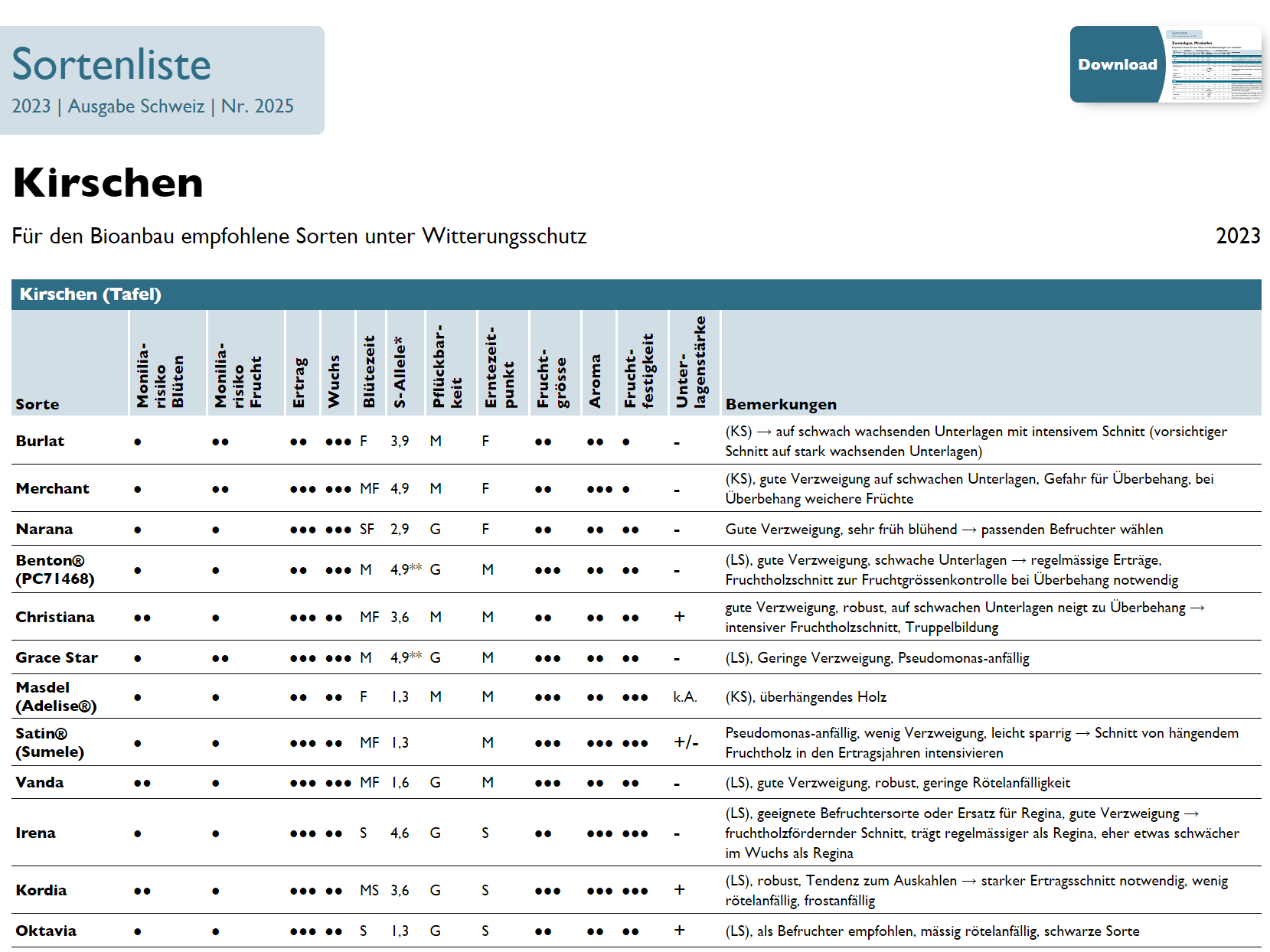Click Satin's remark mentioning 'leicht sparrig'
This screenshot has height=952, width=1270.
click(x=982, y=742)
